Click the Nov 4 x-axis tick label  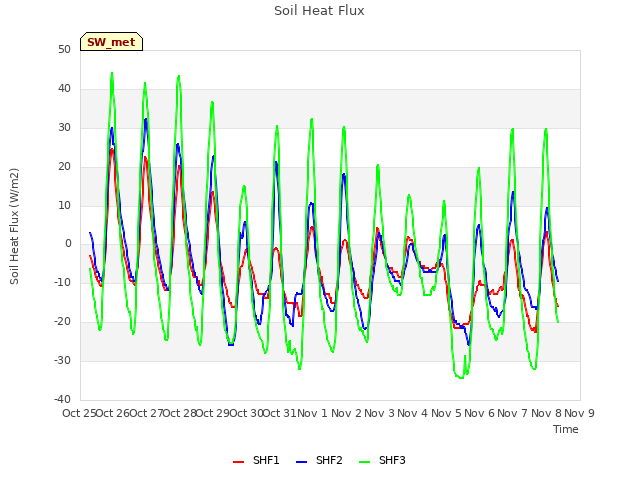413,413
